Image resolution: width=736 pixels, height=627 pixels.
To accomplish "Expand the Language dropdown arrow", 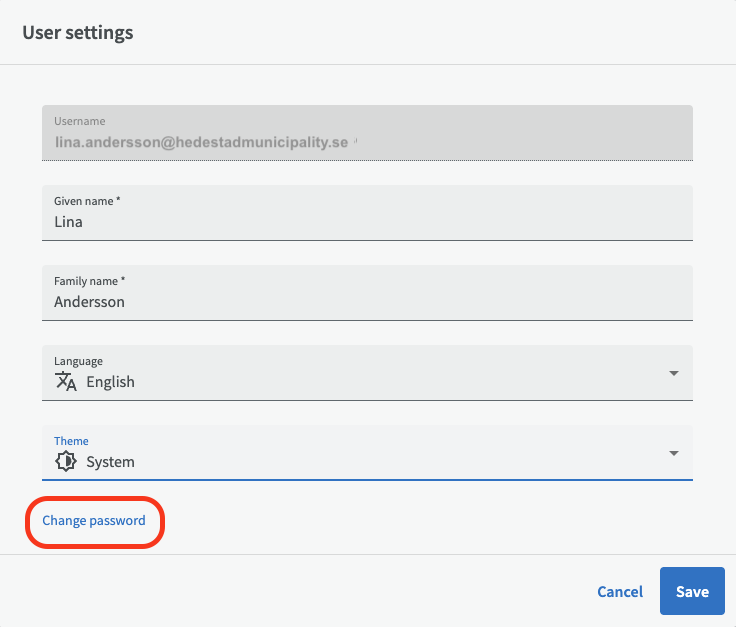I will [x=673, y=373].
